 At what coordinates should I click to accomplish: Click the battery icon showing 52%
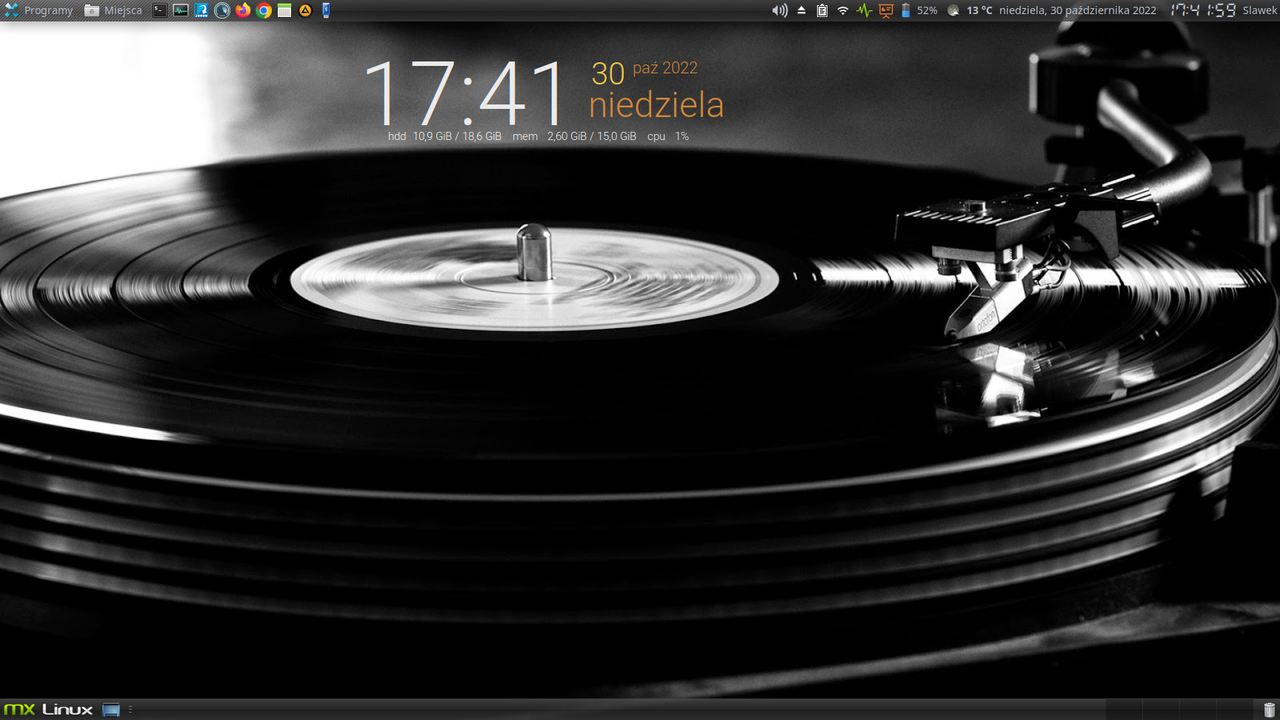[x=906, y=10]
